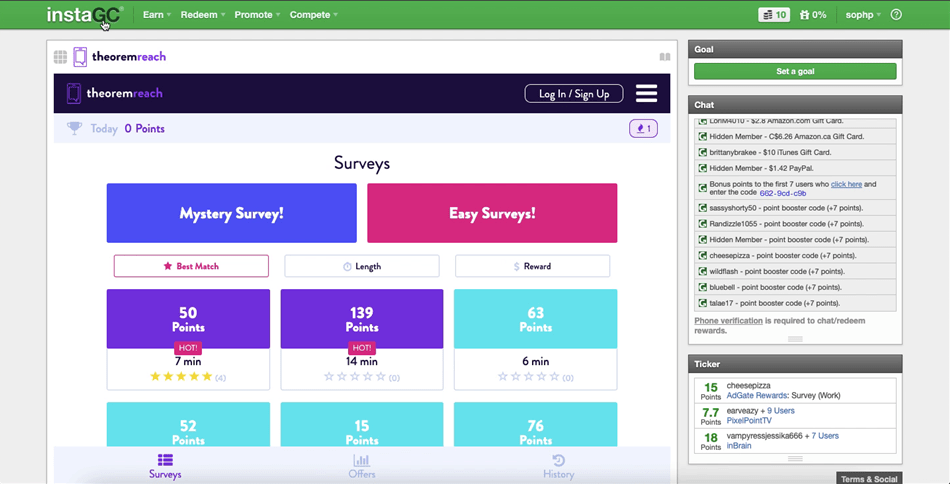Open the 63 Points 6 min survey
Image resolution: width=950 pixels, height=484 pixels.
coord(536,339)
